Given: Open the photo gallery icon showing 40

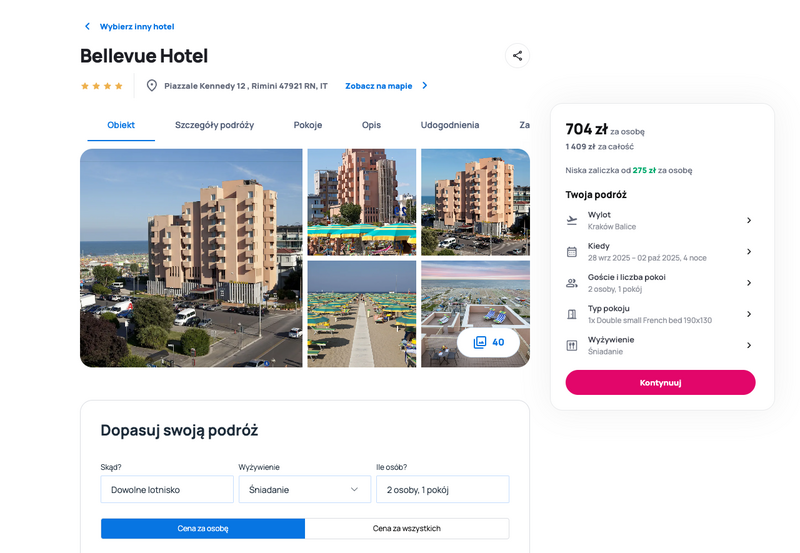Looking at the screenshot, I should pyautogui.click(x=480, y=342).
